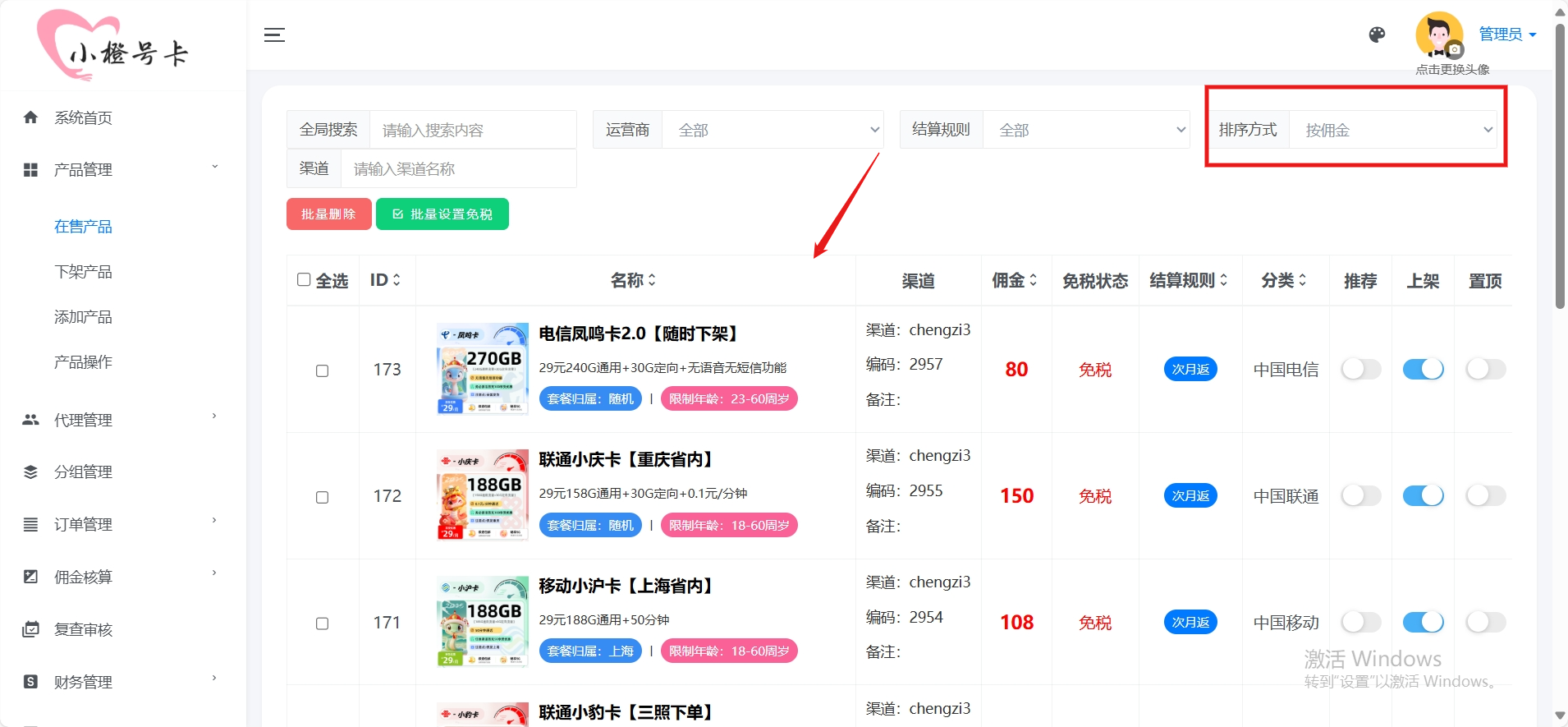Click 次月返 badge for product 173
1568x727 pixels.
point(1190,370)
